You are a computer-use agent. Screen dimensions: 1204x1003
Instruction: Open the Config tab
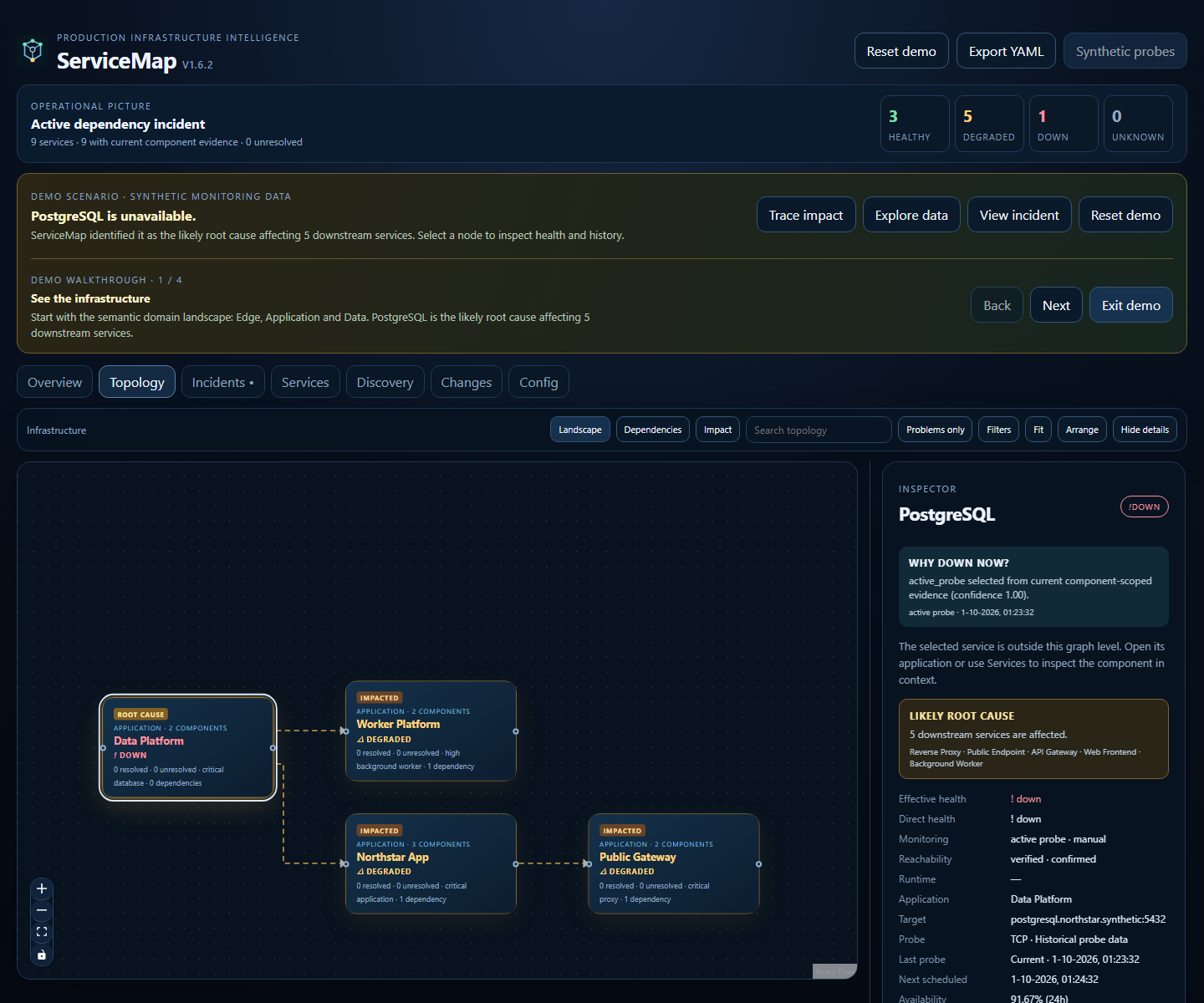click(538, 382)
